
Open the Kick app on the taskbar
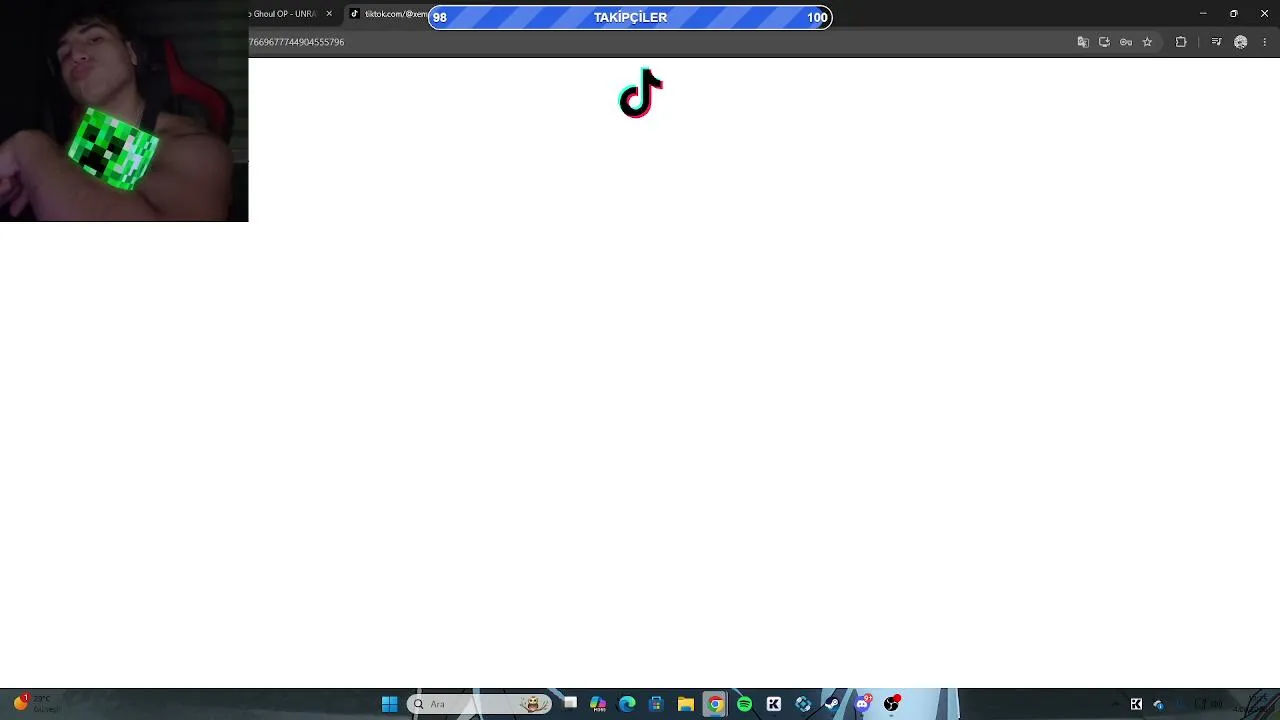click(773, 704)
